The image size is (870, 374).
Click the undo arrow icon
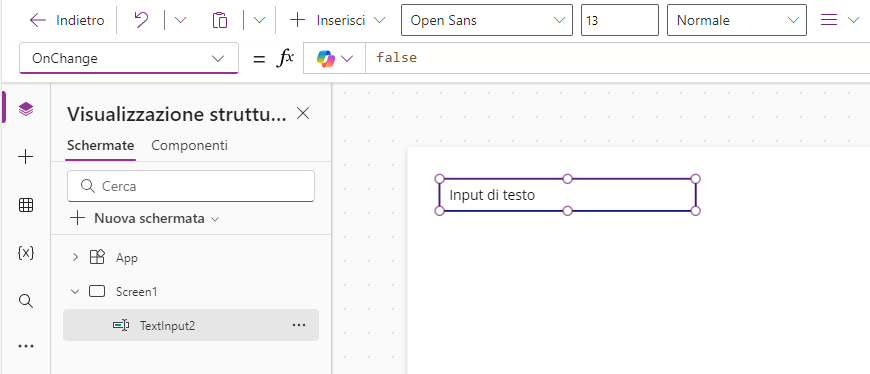pyautogui.click(x=141, y=21)
